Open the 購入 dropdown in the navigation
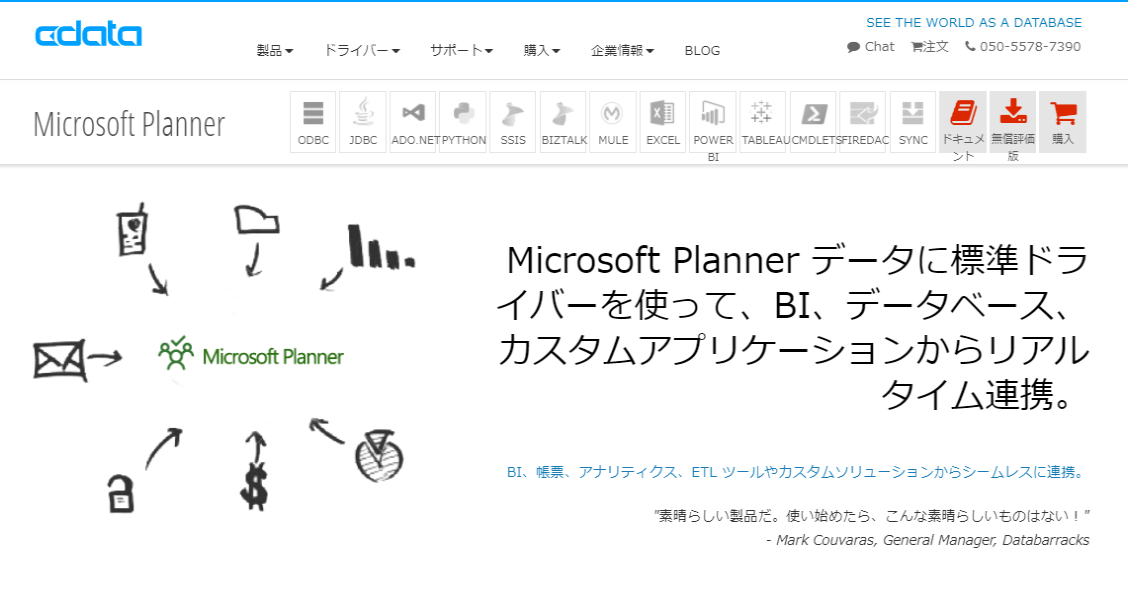 pyautogui.click(x=542, y=50)
